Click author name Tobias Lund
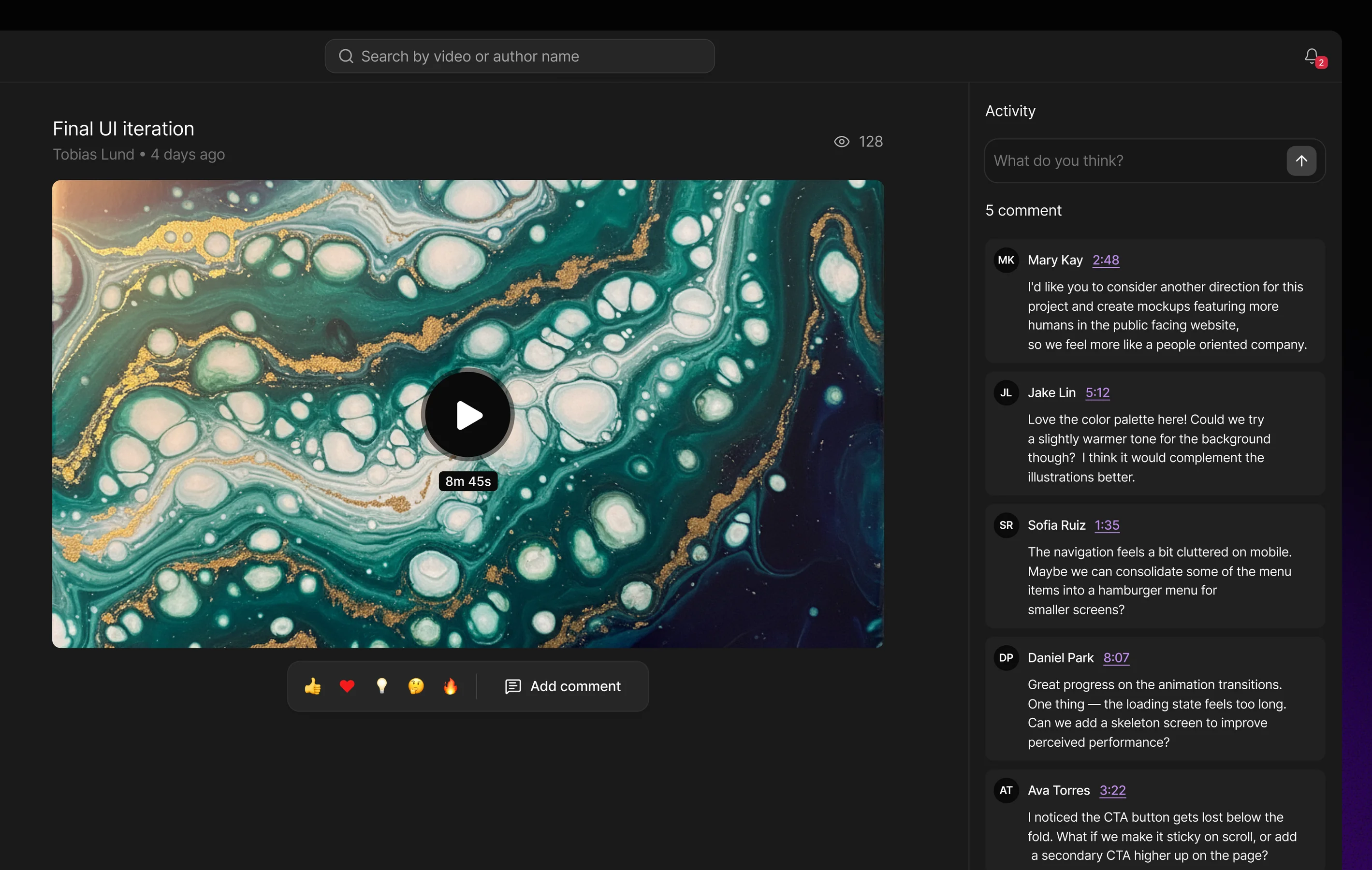The image size is (1372, 870). 93,154
